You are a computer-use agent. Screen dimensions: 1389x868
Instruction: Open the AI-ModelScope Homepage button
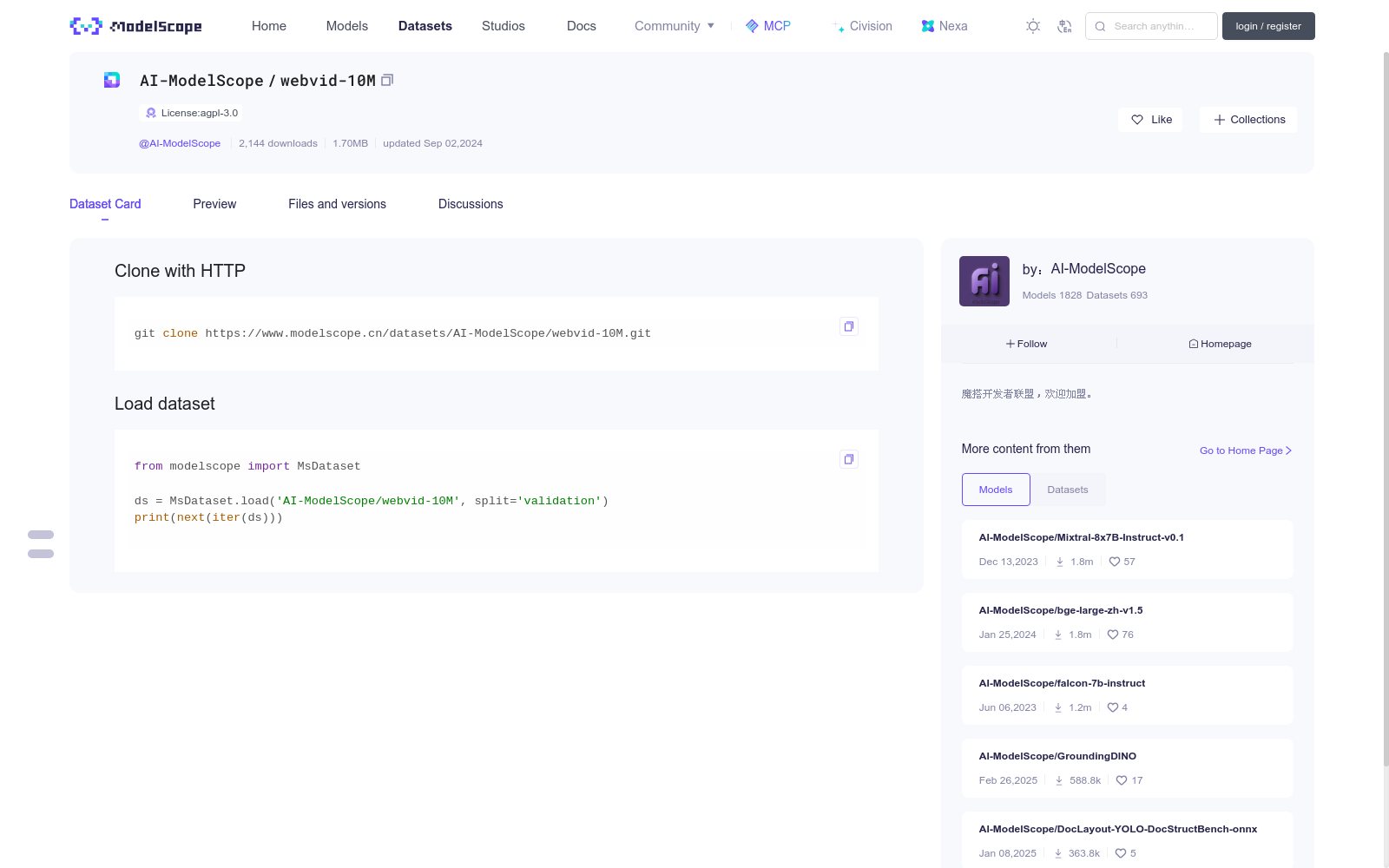pos(1220,344)
